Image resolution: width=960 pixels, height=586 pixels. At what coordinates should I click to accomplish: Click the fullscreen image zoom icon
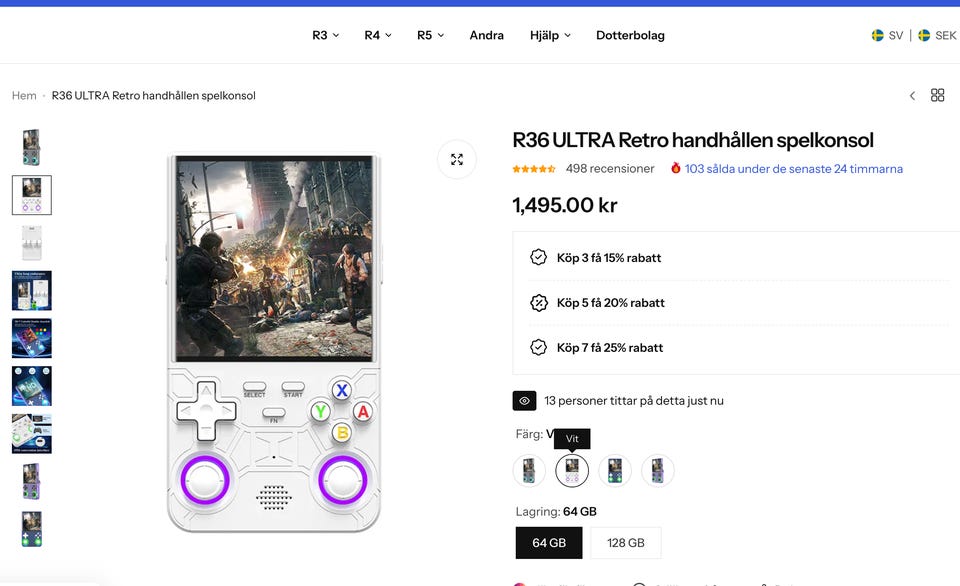pyautogui.click(x=457, y=159)
